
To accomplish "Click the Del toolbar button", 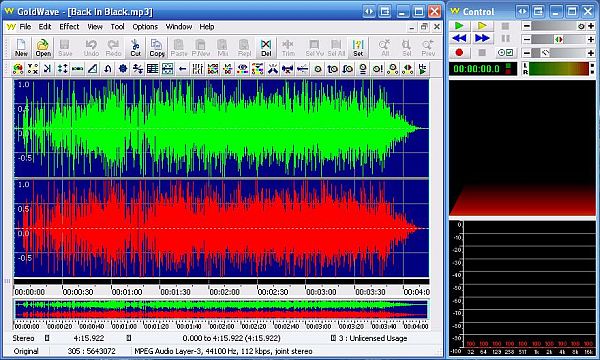I will click(x=266, y=48).
